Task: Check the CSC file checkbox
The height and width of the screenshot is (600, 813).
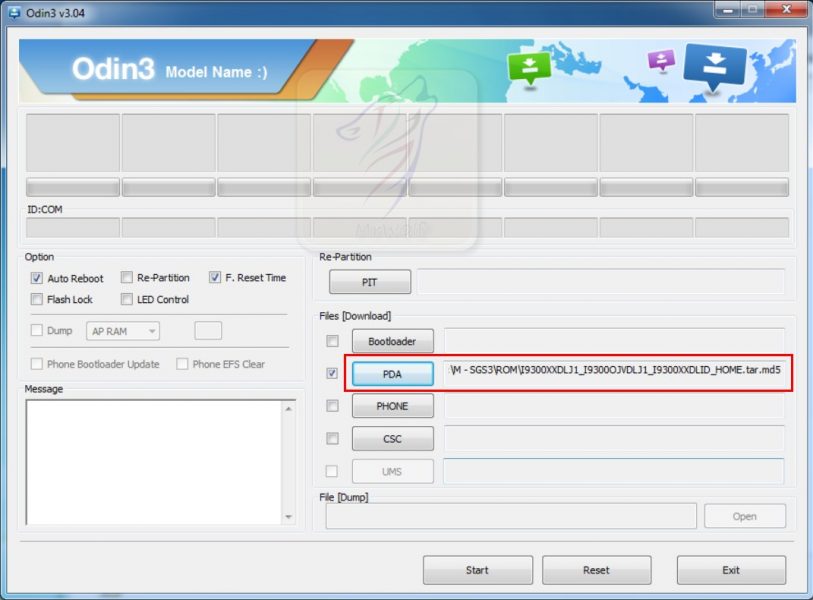Action: (332, 439)
